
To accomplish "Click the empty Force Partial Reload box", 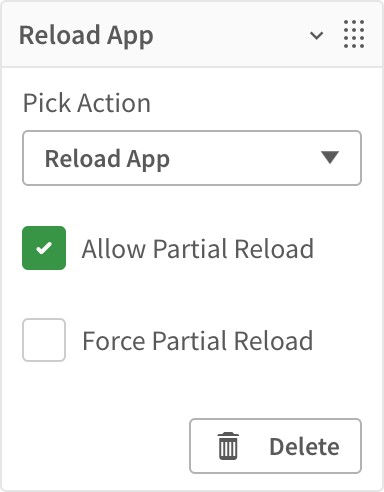I will (x=44, y=340).
